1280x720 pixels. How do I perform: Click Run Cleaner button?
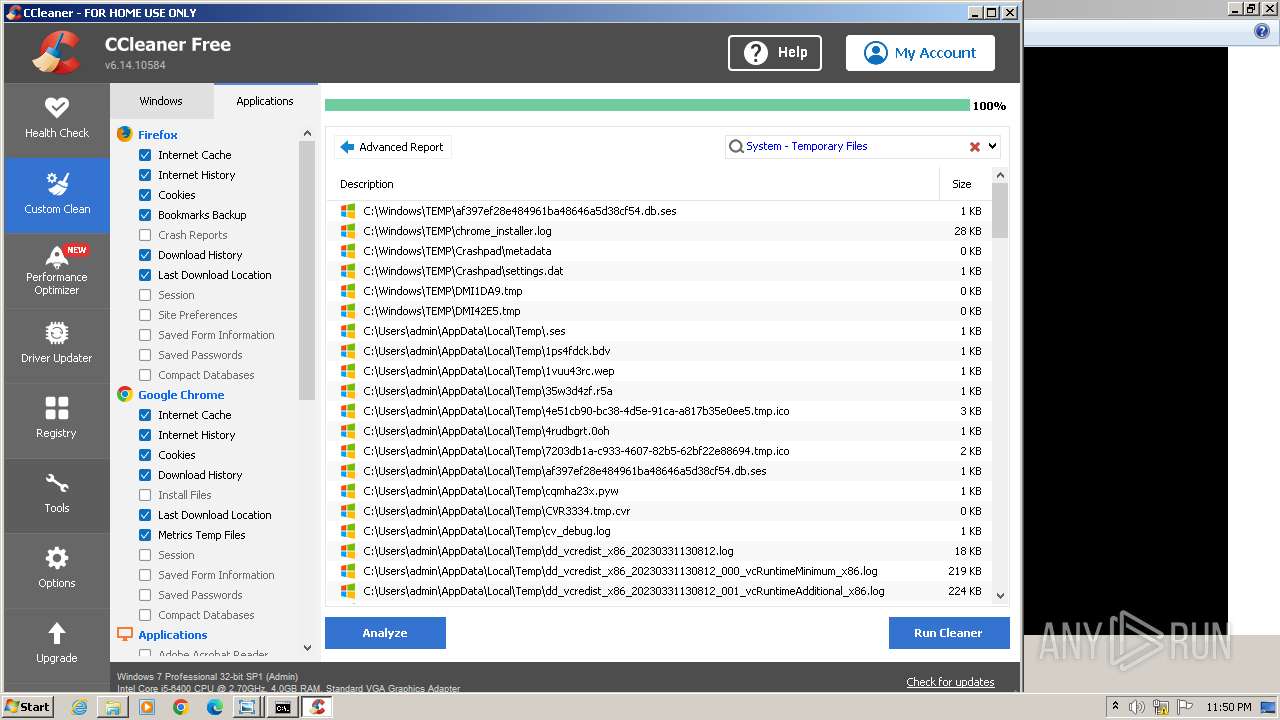948,633
